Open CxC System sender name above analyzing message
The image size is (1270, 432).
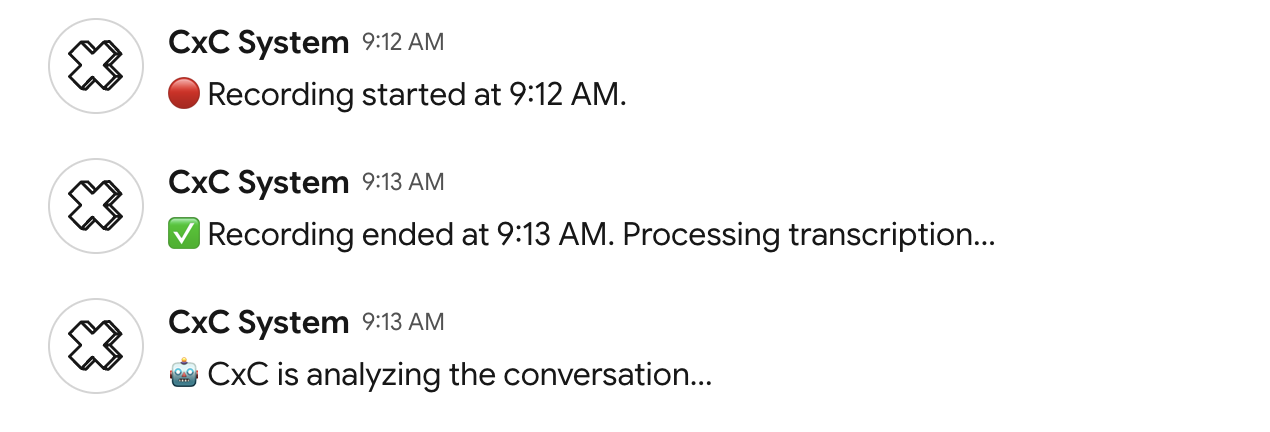pos(259,322)
